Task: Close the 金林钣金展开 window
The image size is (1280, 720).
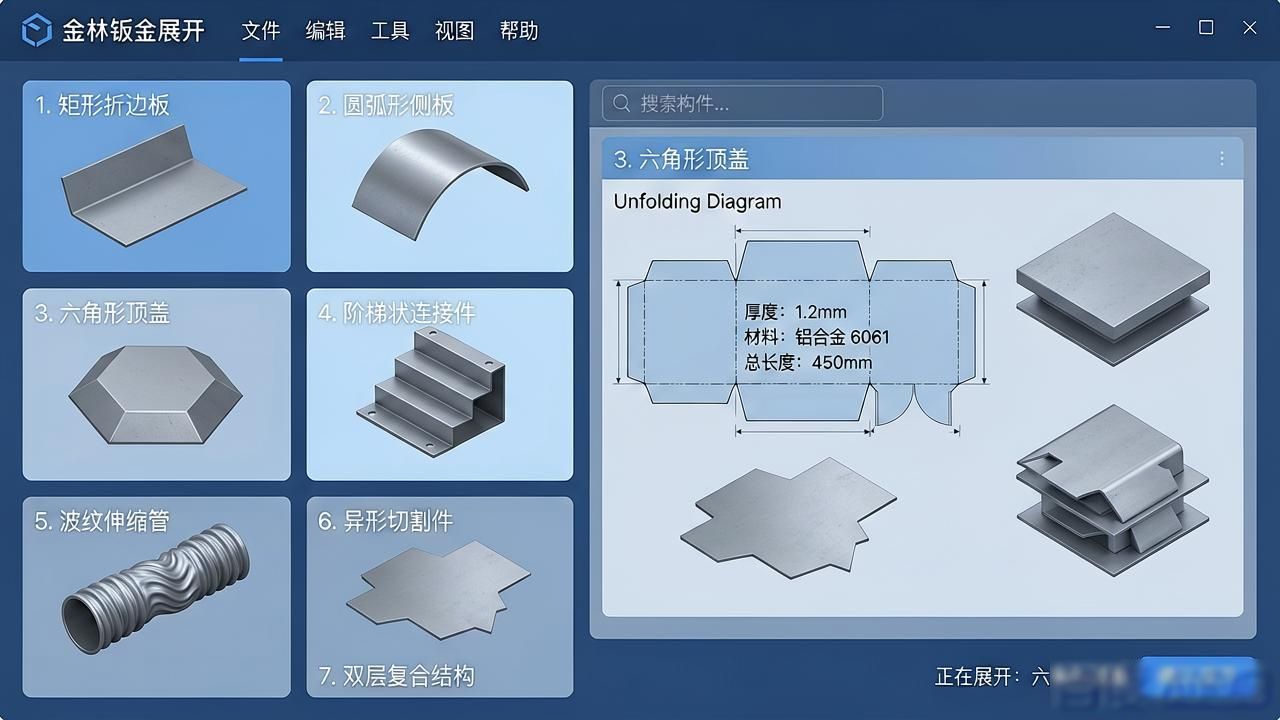Action: click(x=1249, y=28)
